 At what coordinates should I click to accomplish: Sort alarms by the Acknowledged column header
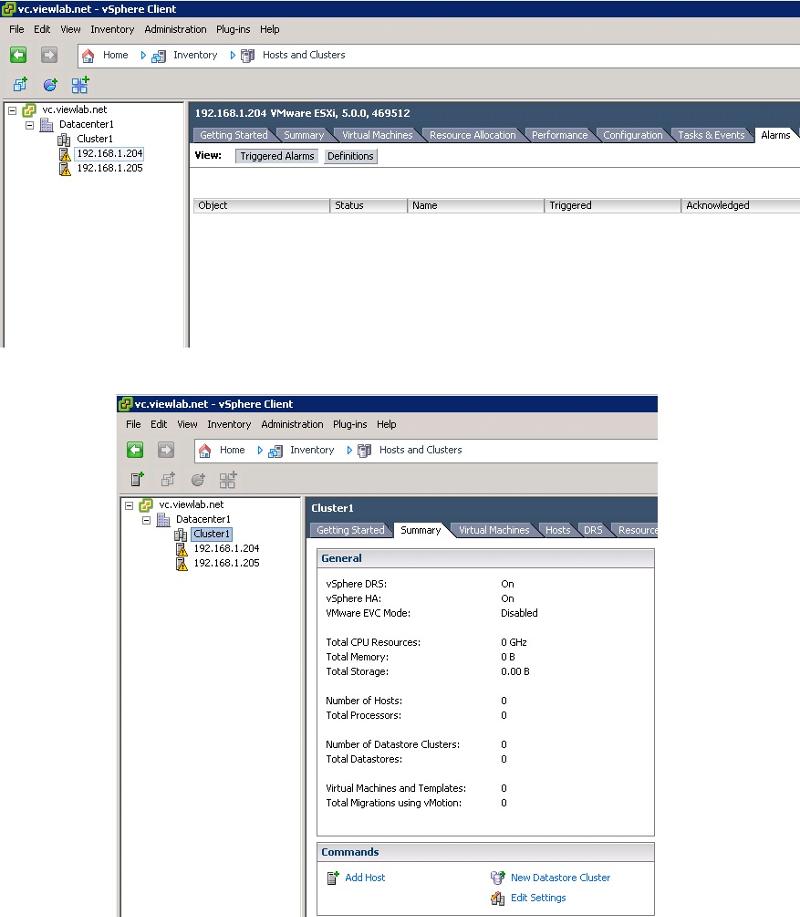tap(740, 205)
